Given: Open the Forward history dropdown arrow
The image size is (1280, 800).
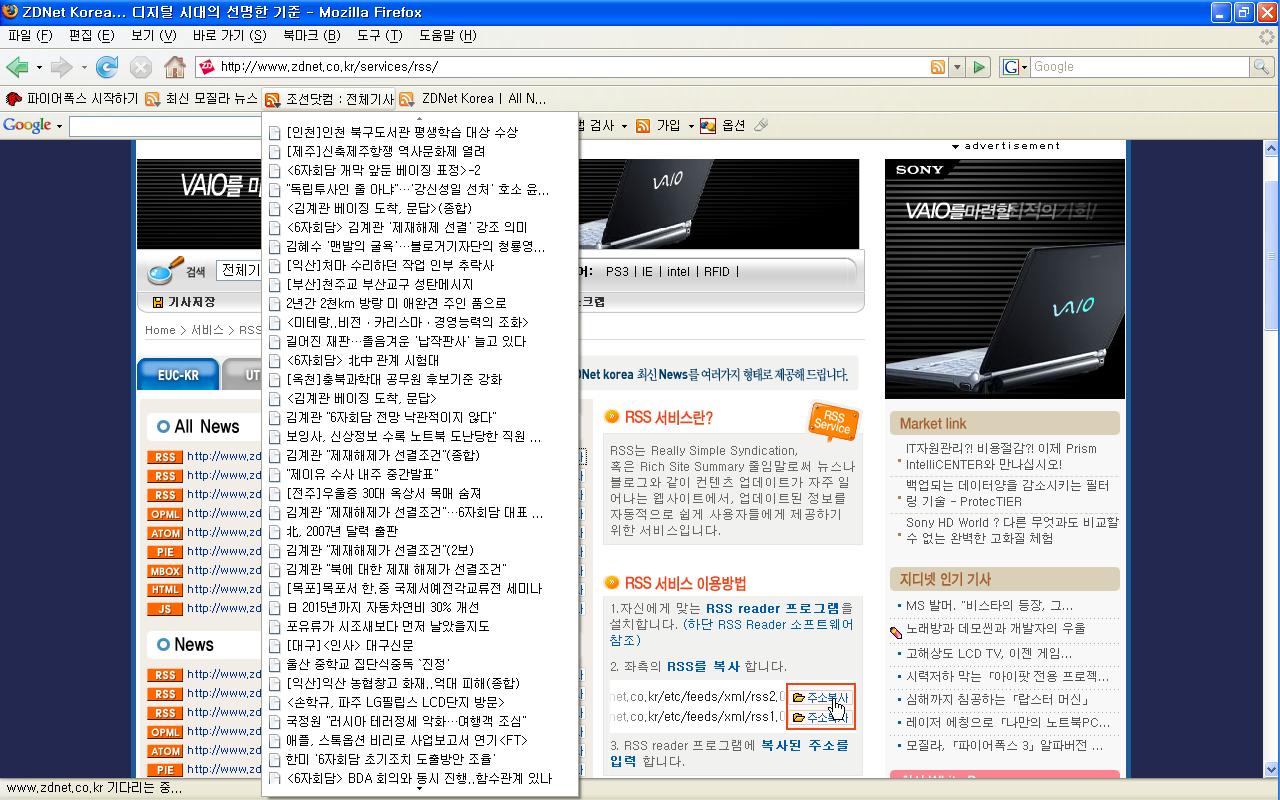Looking at the screenshot, I should coord(84,67).
